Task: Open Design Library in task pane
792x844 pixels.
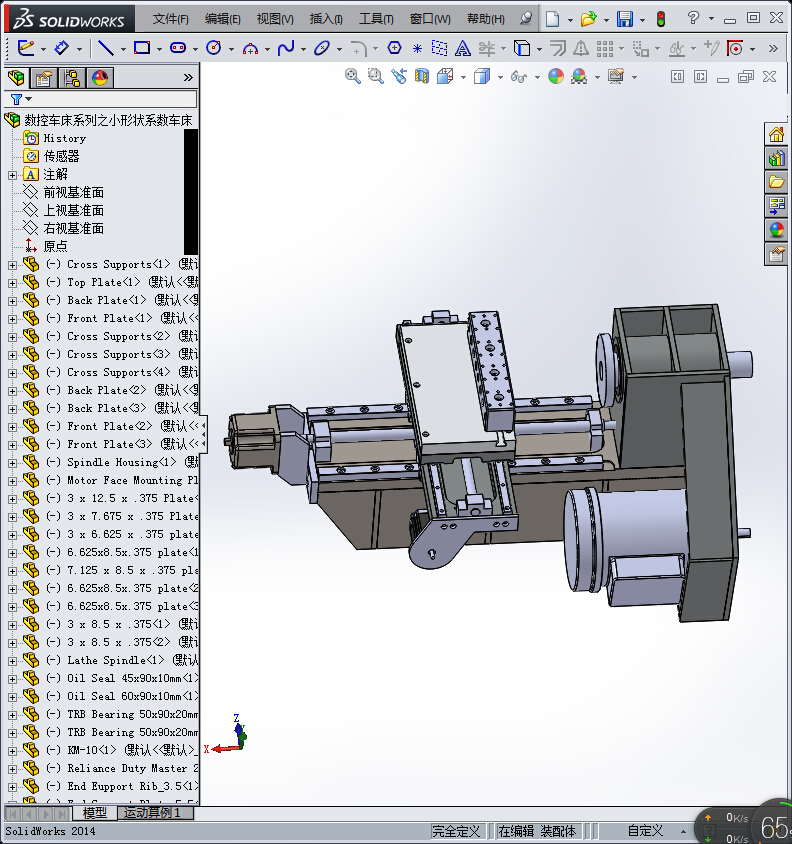Action: tap(776, 158)
